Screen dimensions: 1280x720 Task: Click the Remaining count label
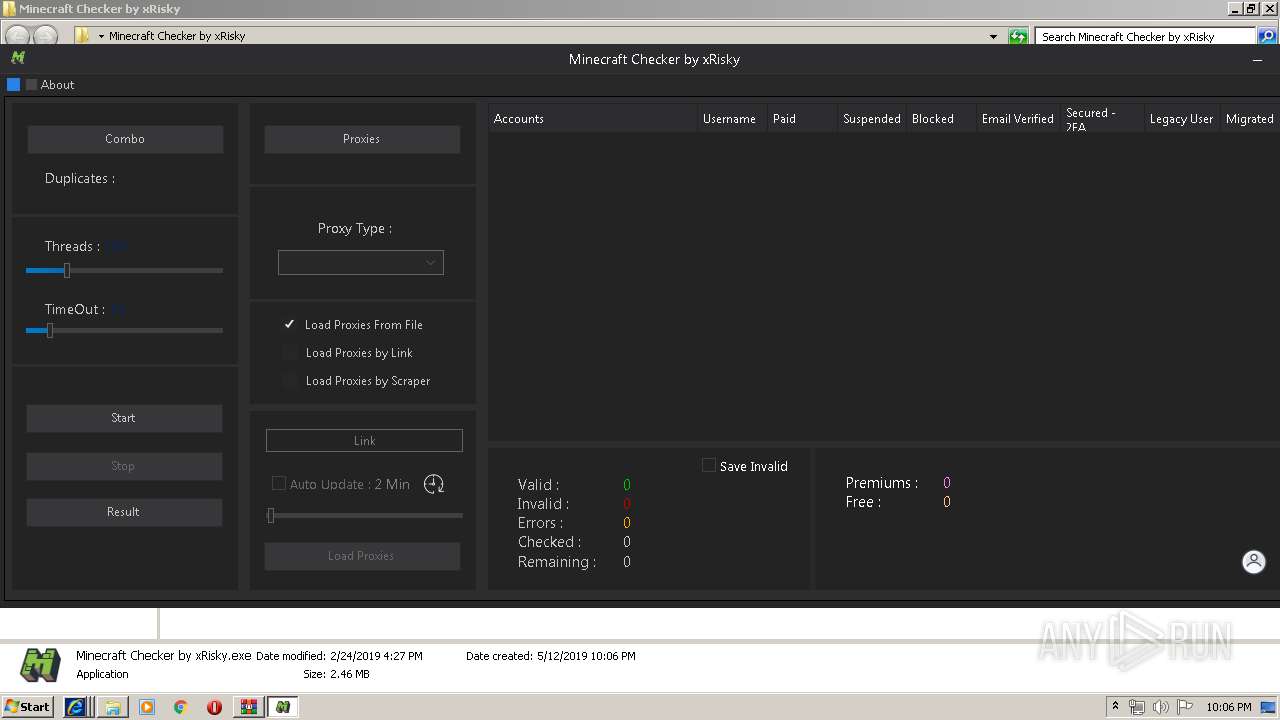click(x=557, y=562)
